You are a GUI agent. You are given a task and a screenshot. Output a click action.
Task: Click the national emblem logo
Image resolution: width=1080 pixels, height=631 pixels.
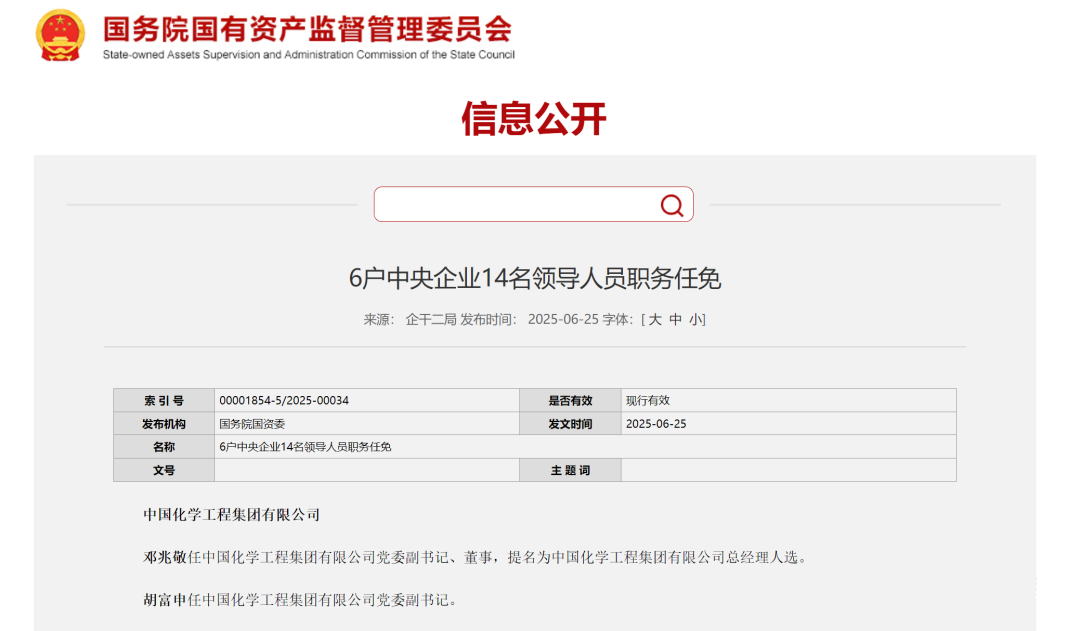[60, 36]
